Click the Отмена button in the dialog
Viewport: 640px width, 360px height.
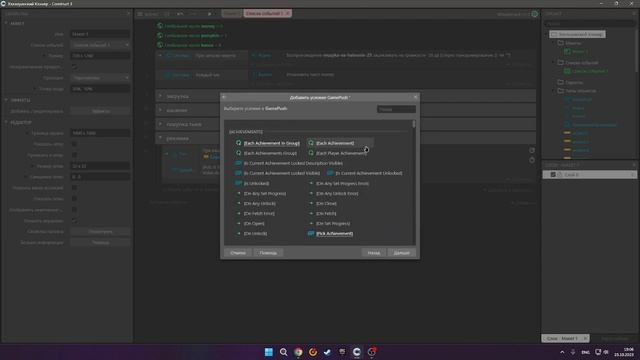pyautogui.click(x=238, y=253)
